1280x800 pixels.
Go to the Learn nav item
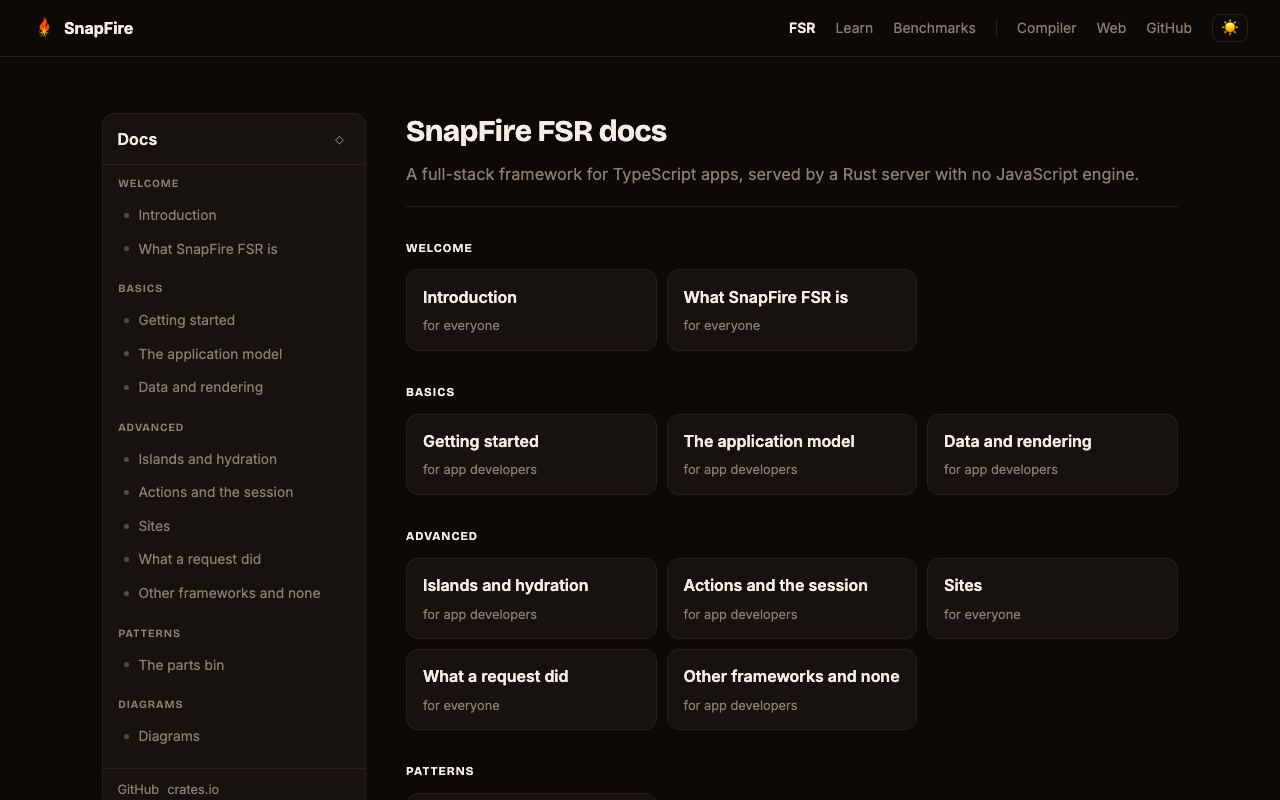[x=854, y=28]
